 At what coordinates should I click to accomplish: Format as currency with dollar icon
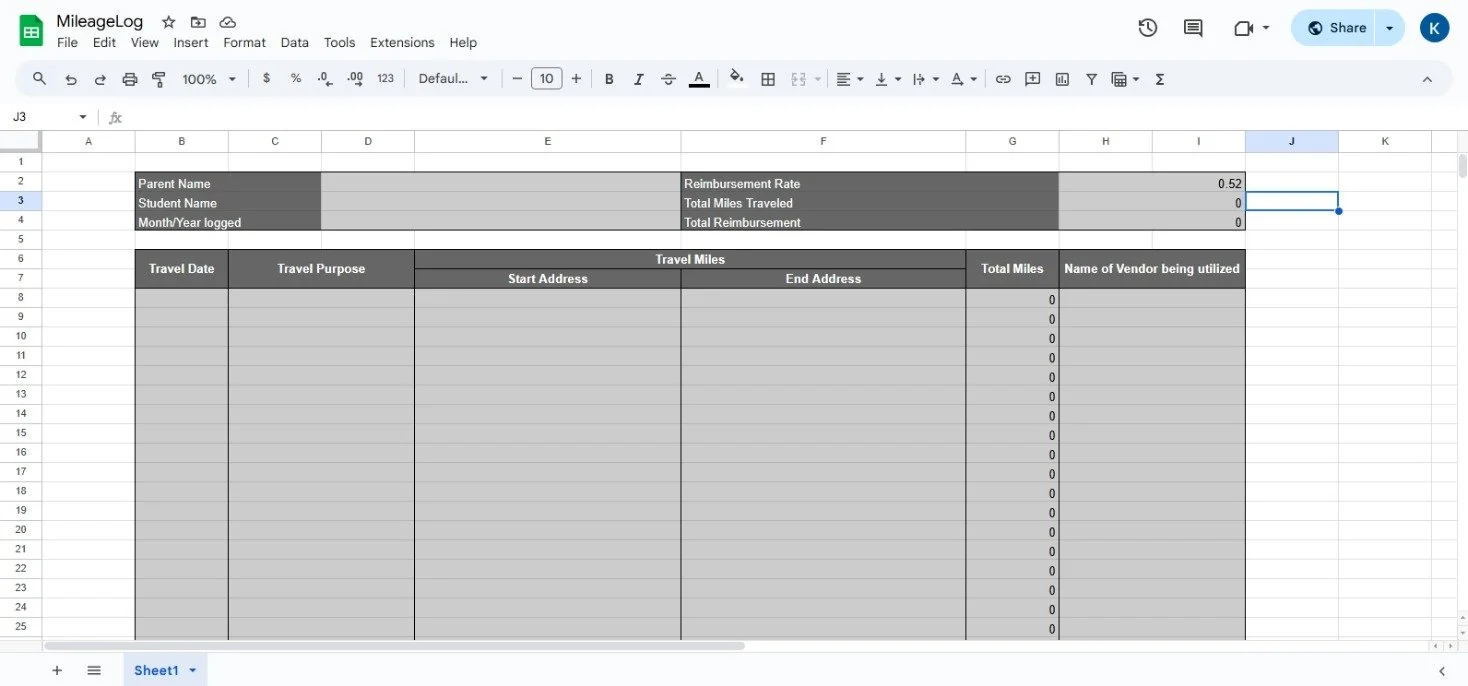(266, 78)
